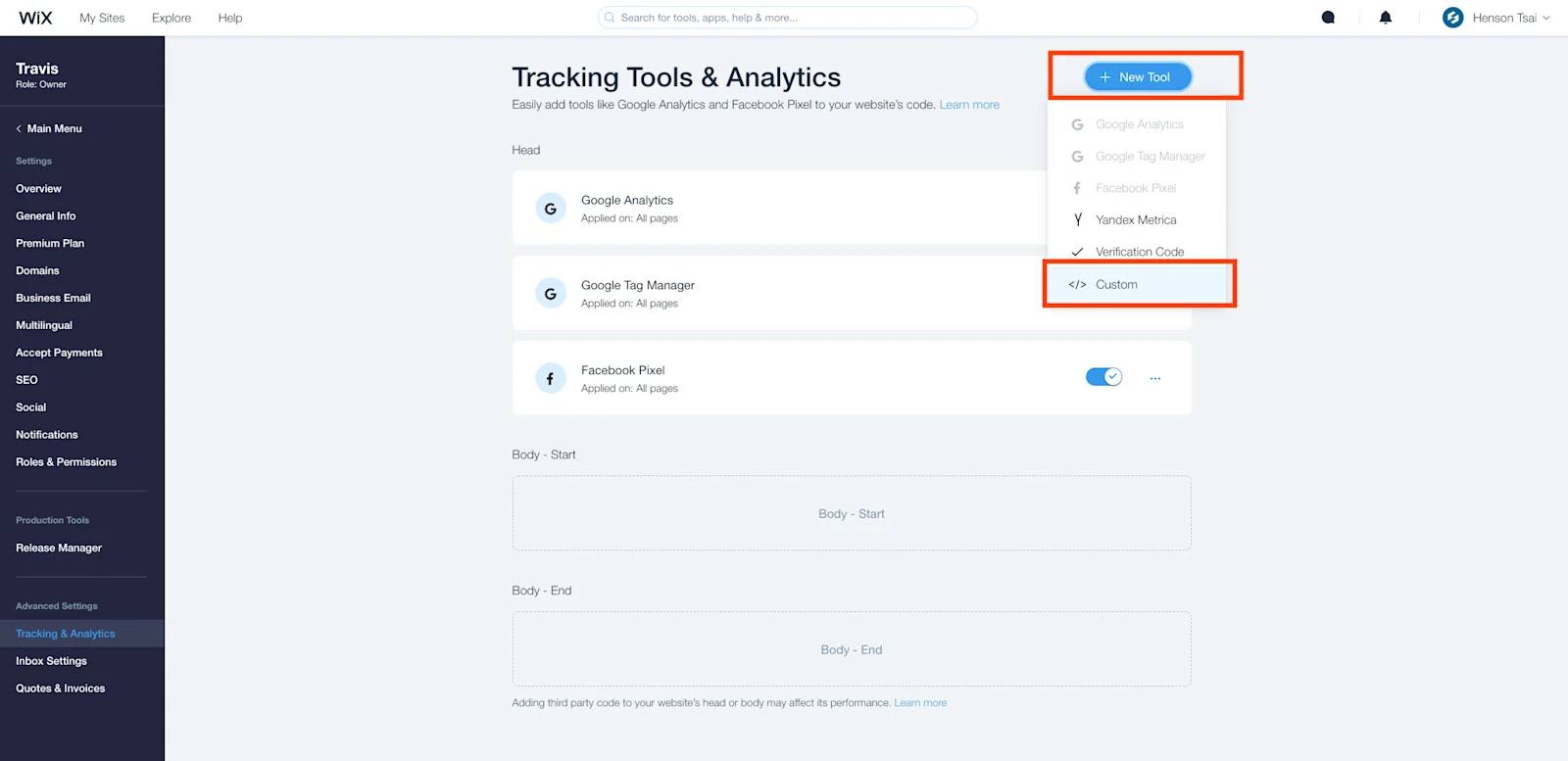This screenshot has width=1568, height=761.
Task: Click the Body - End drop area
Action: (852, 650)
